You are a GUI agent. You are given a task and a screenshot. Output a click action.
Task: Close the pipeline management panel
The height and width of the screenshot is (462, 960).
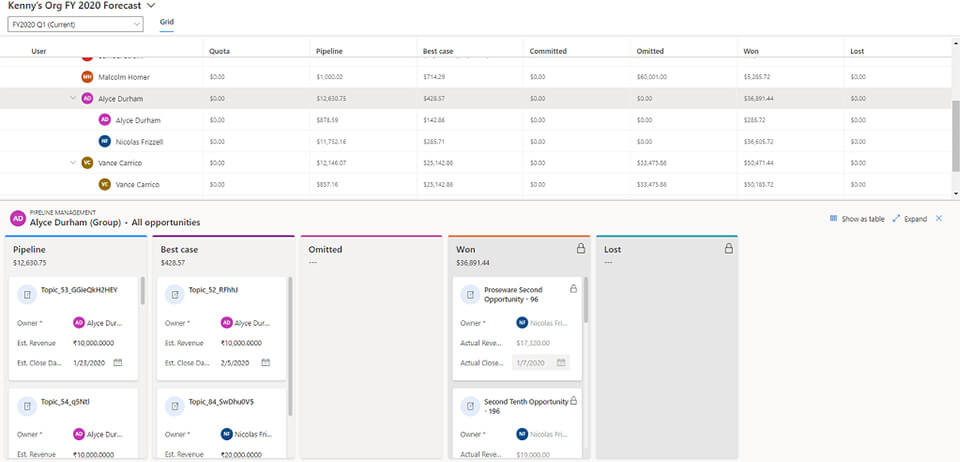pos(939,218)
